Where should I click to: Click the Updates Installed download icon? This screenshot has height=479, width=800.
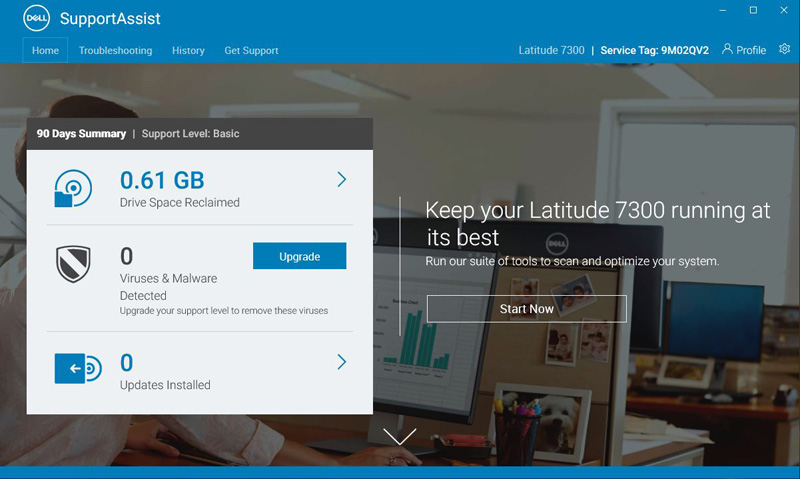click(x=78, y=368)
